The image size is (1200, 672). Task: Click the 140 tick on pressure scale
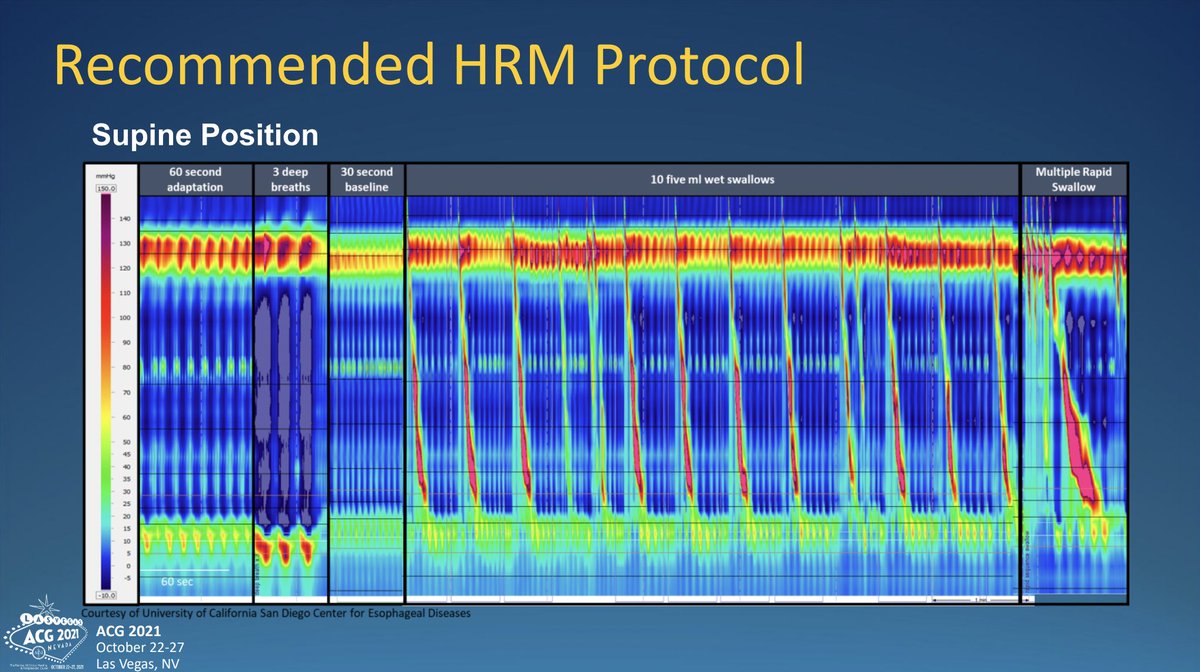pos(127,218)
